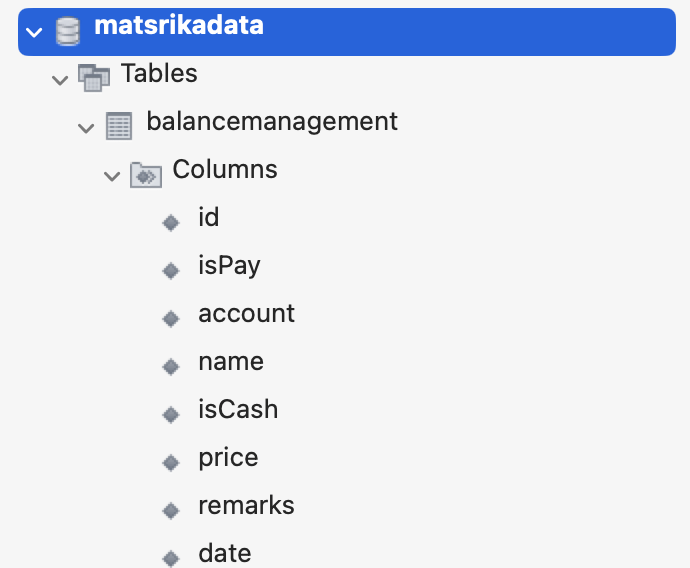Collapse the Tables node chevron
This screenshot has width=690, height=568.
pyautogui.click(x=59, y=78)
